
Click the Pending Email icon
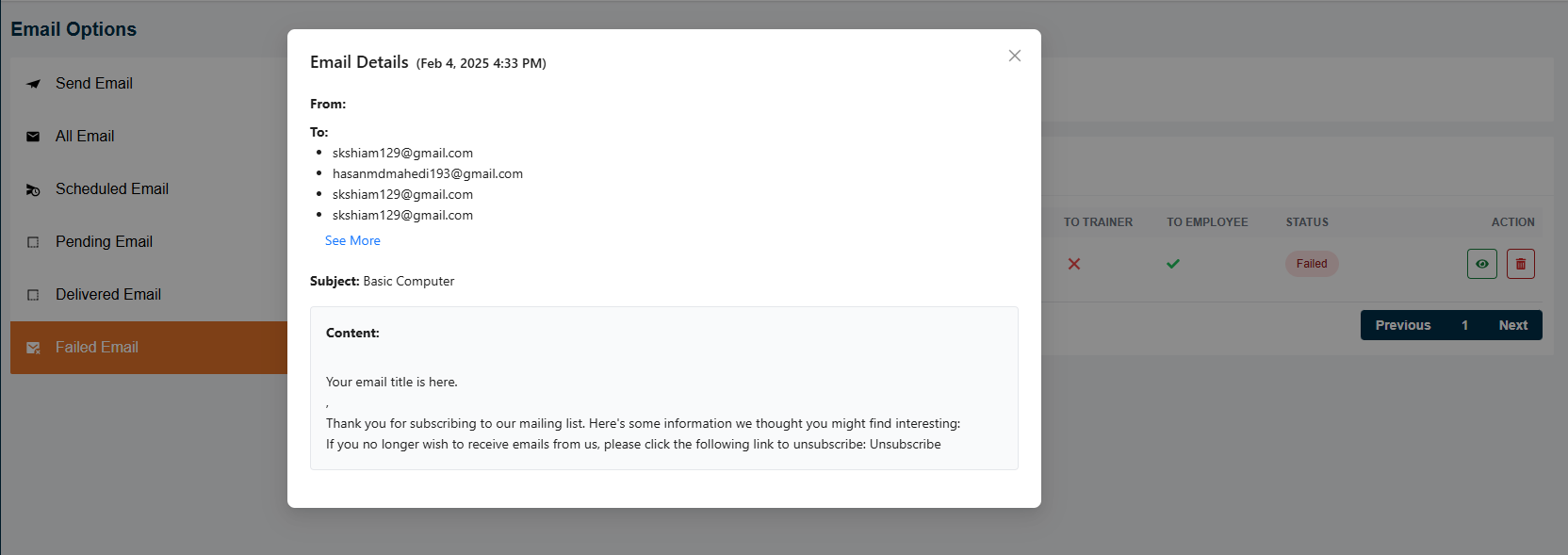click(33, 242)
